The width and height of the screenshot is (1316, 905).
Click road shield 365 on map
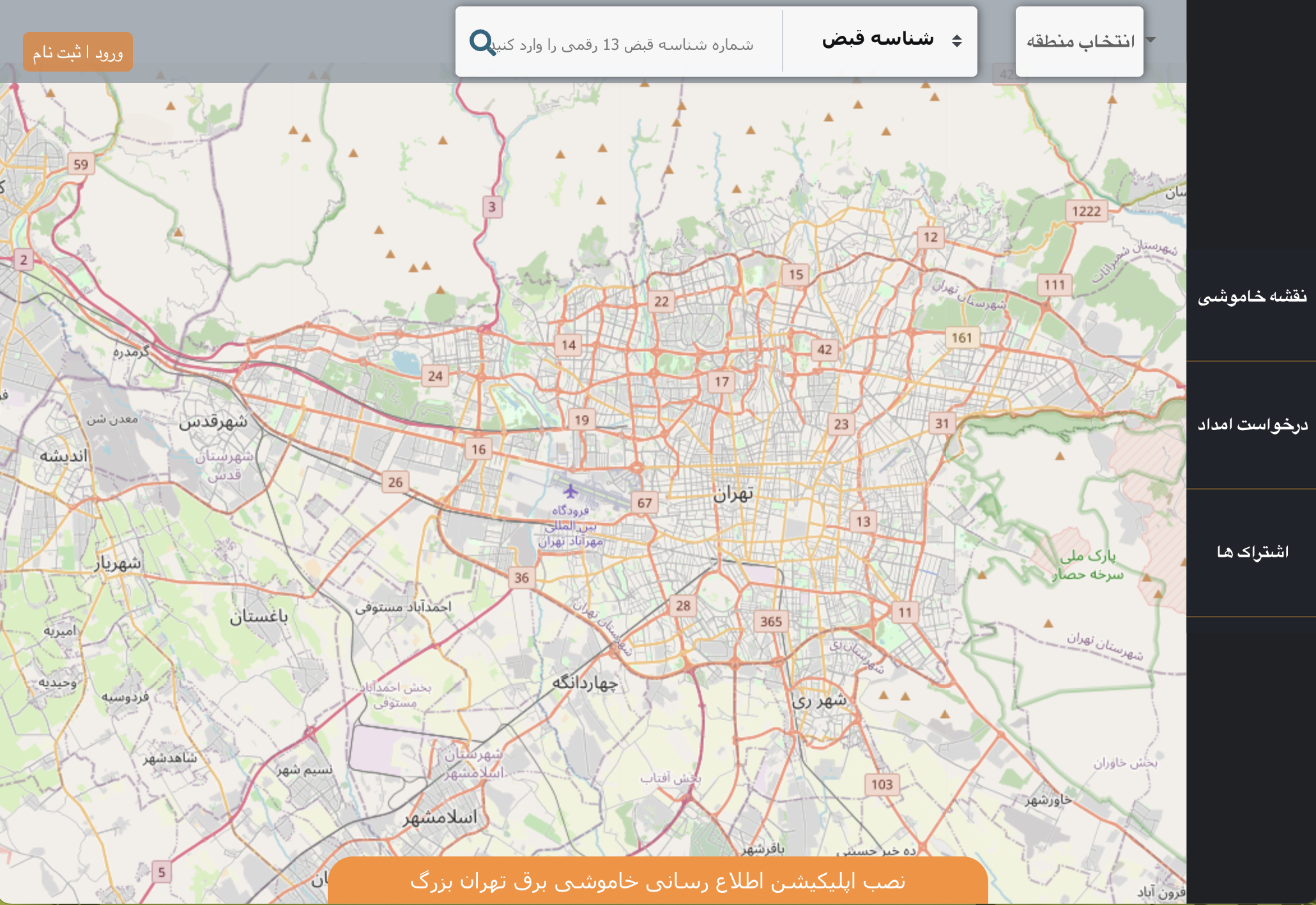pos(771,621)
